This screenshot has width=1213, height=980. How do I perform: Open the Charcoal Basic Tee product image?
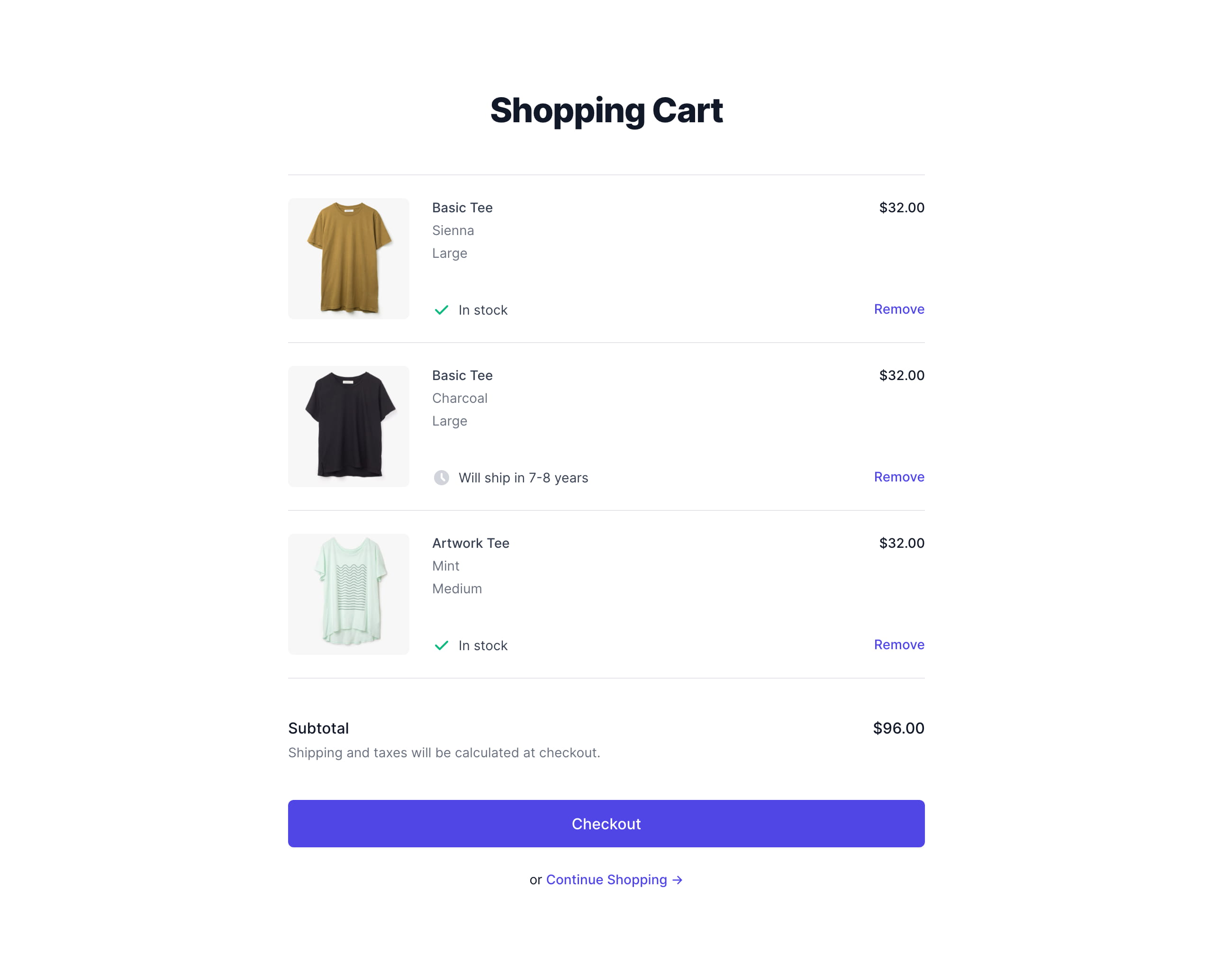[x=348, y=426]
